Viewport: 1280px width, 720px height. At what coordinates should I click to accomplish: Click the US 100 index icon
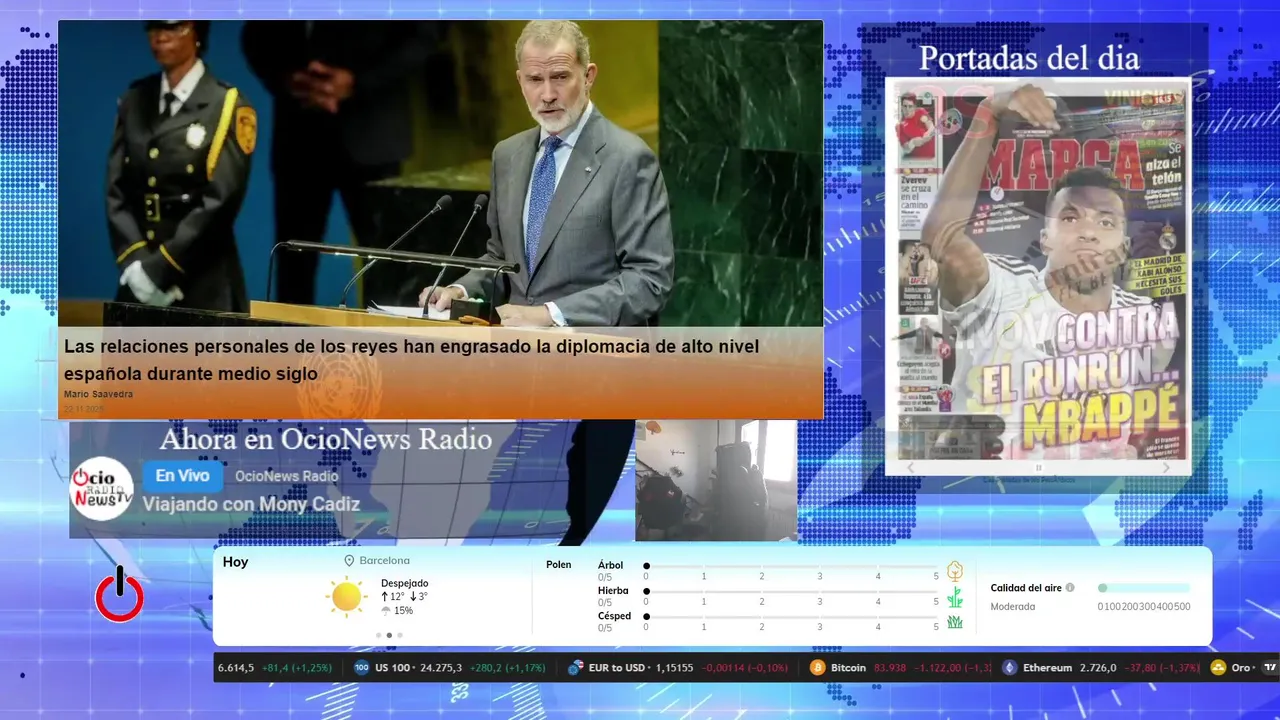[361, 668]
